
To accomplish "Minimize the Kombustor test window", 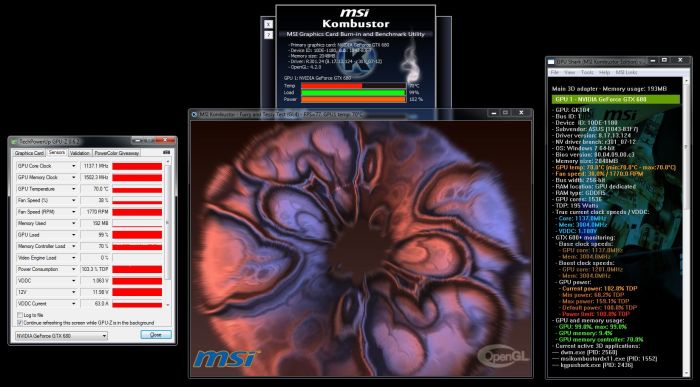I will pos(493,113).
